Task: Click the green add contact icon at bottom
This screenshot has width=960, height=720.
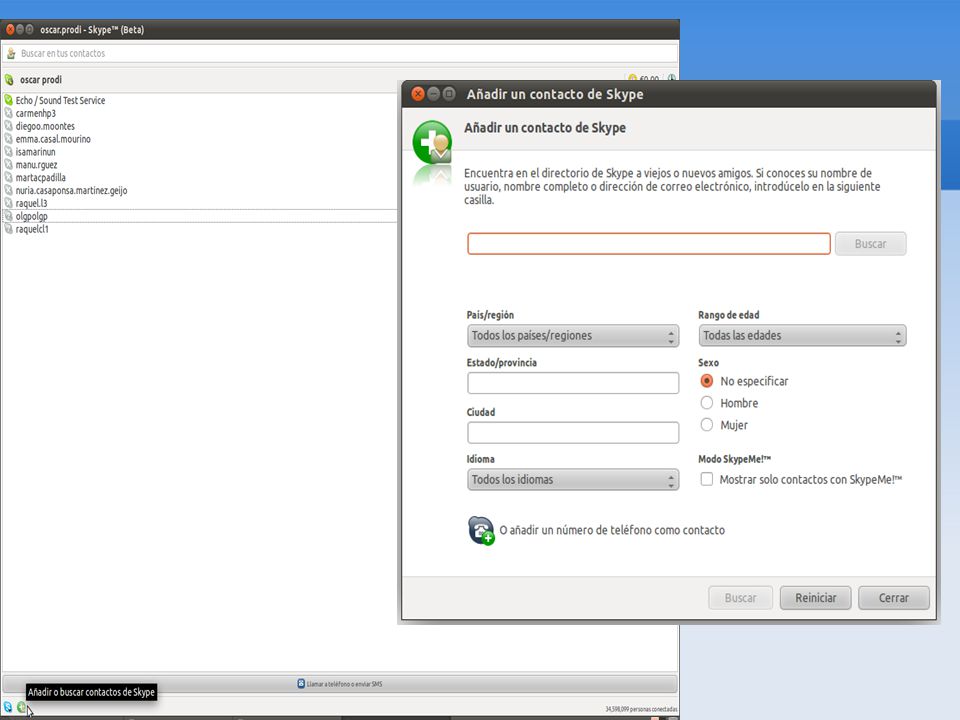Action: [21, 707]
